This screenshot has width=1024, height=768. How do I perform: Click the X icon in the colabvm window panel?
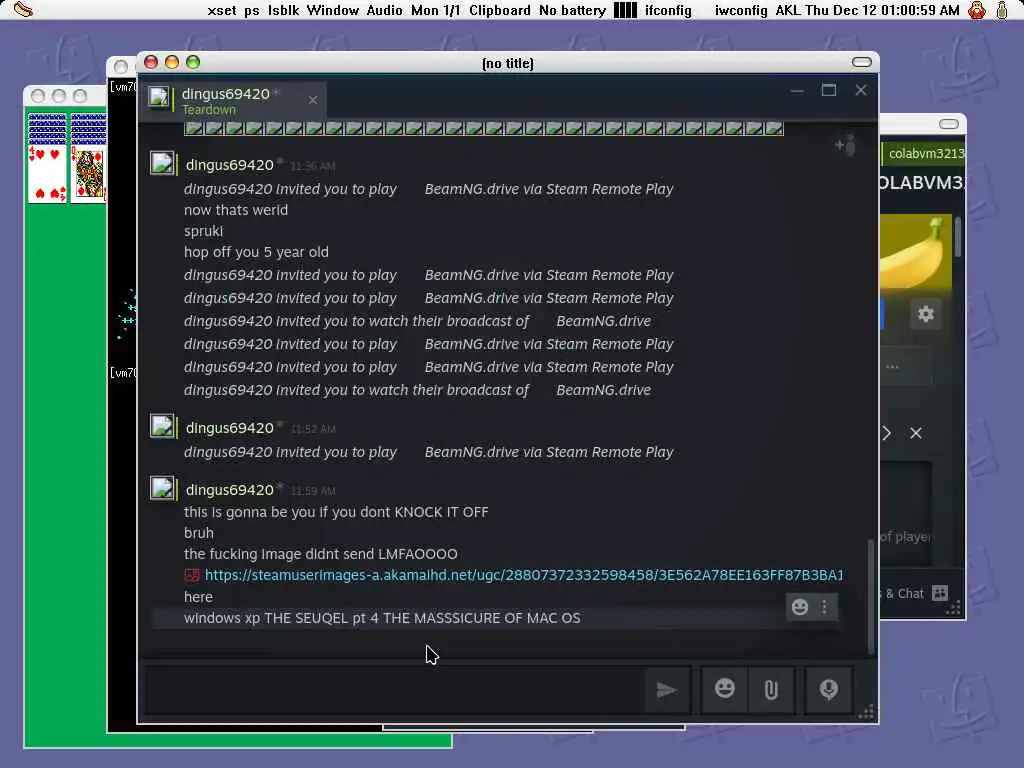pos(916,433)
